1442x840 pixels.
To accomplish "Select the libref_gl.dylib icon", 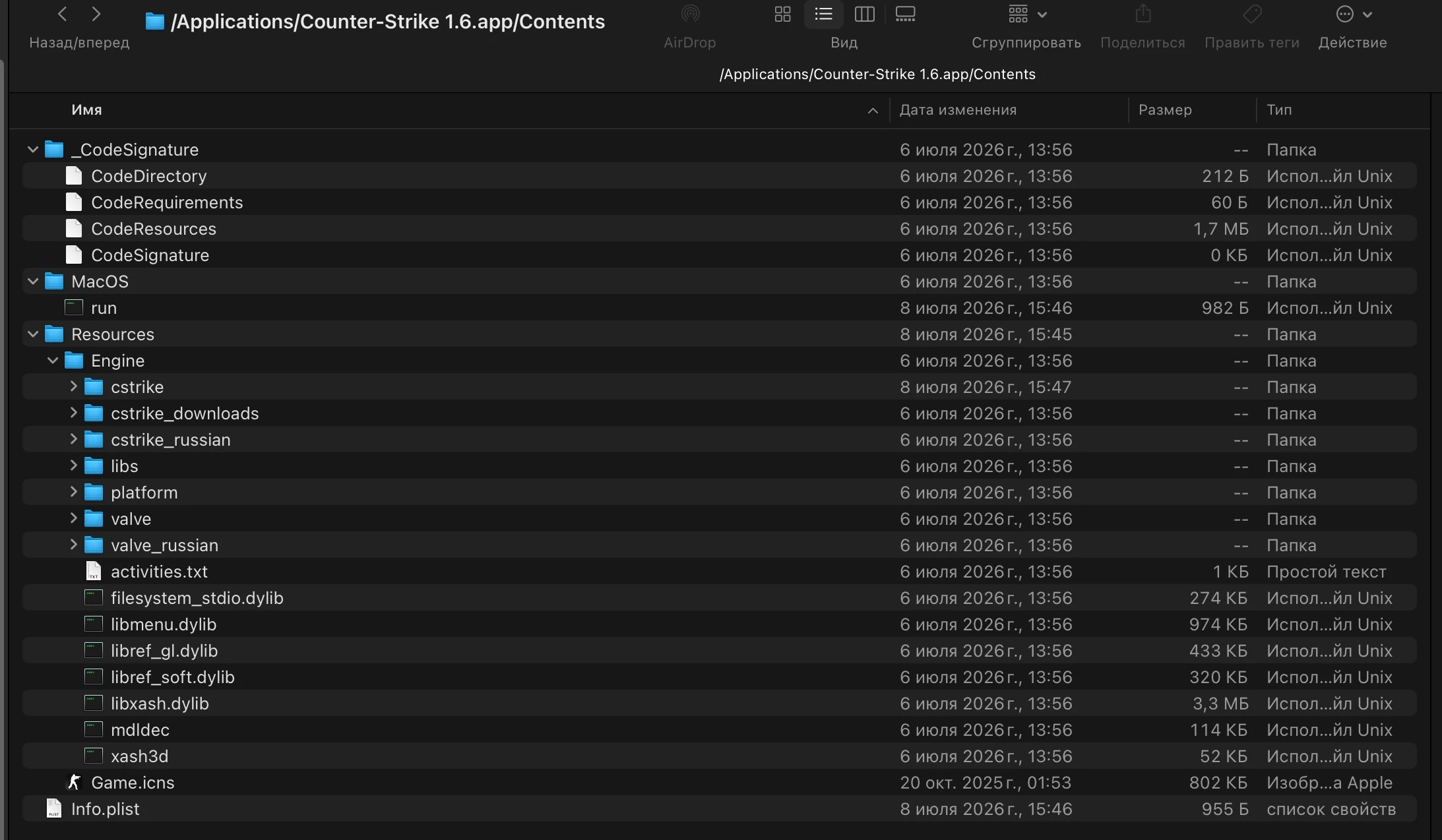I will click(94, 650).
